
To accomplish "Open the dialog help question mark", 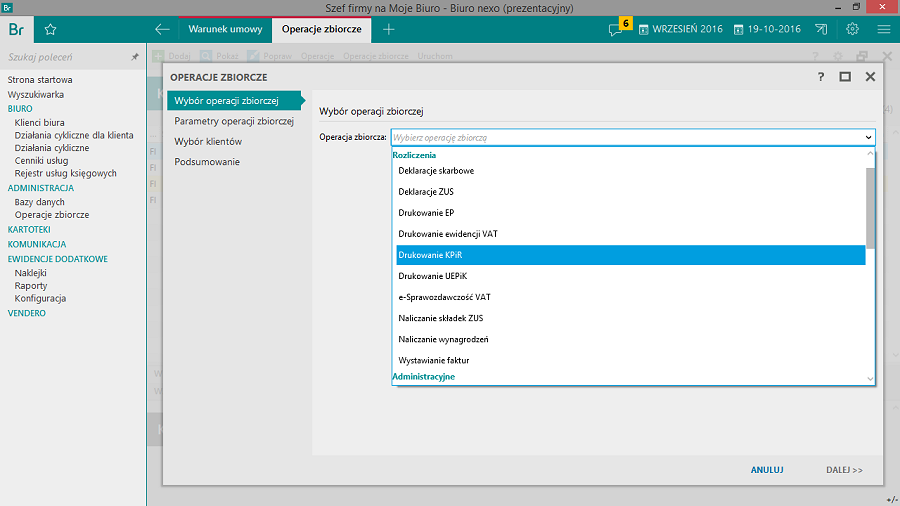I will tap(820, 76).
